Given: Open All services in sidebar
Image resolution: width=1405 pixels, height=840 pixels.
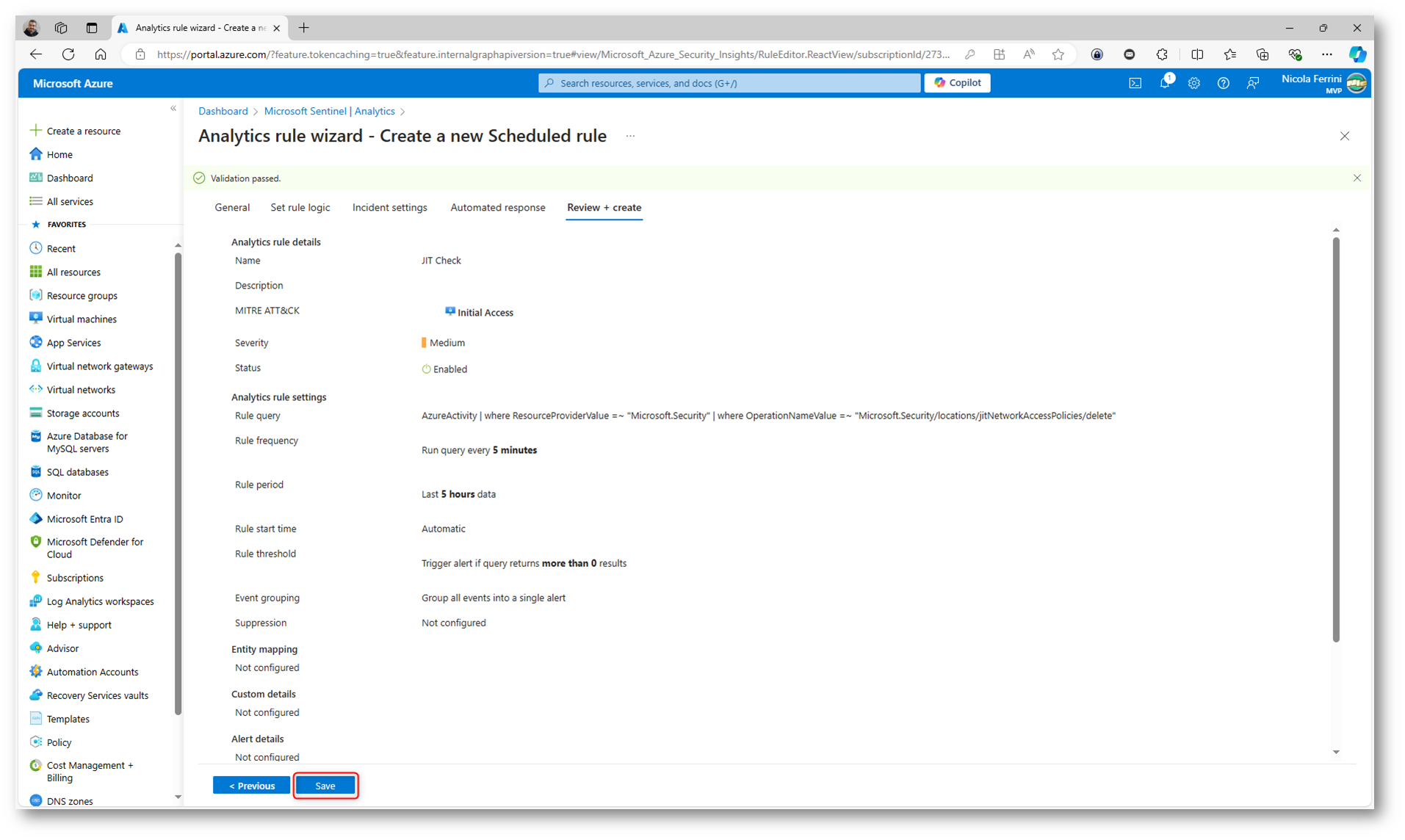Looking at the screenshot, I should pos(70,201).
